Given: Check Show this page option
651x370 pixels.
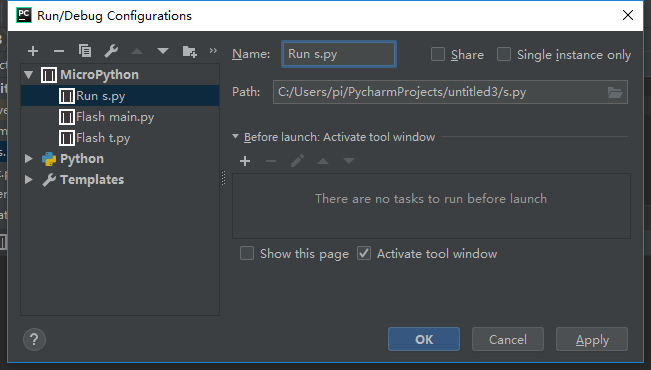Looking at the screenshot, I should pyautogui.click(x=247, y=253).
